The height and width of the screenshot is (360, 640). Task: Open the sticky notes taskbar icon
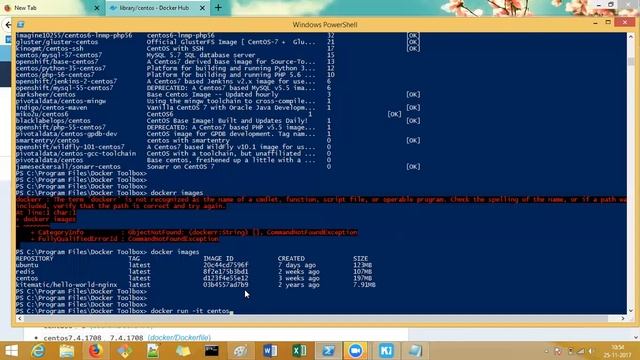click(x=182, y=351)
